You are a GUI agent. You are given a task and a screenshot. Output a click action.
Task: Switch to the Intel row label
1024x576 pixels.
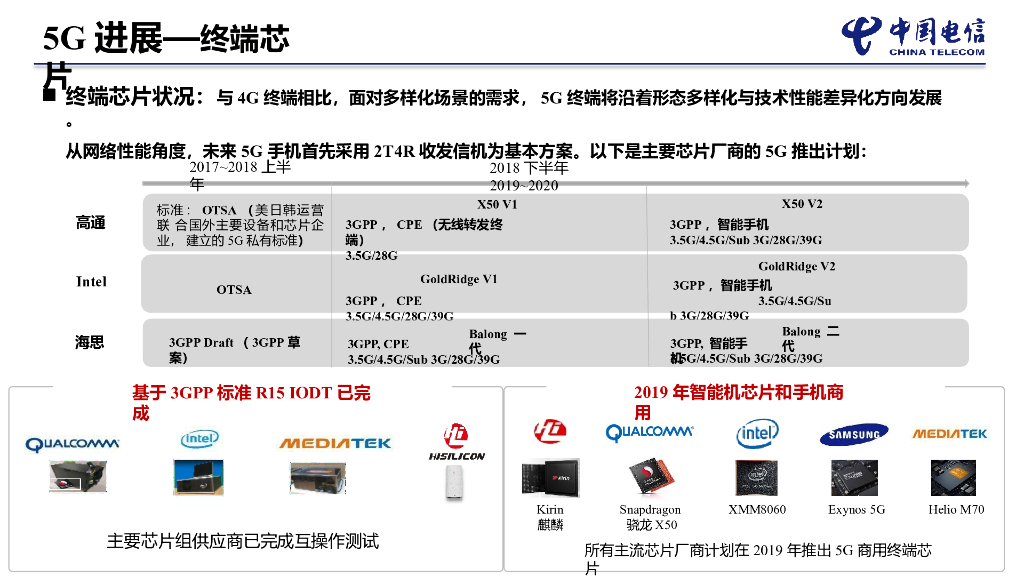[x=91, y=282]
